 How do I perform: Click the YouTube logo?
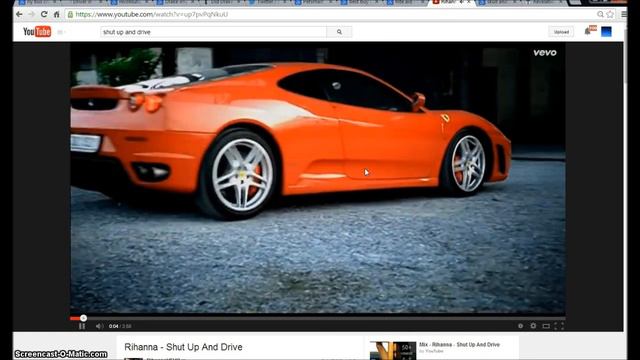pos(37,31)
